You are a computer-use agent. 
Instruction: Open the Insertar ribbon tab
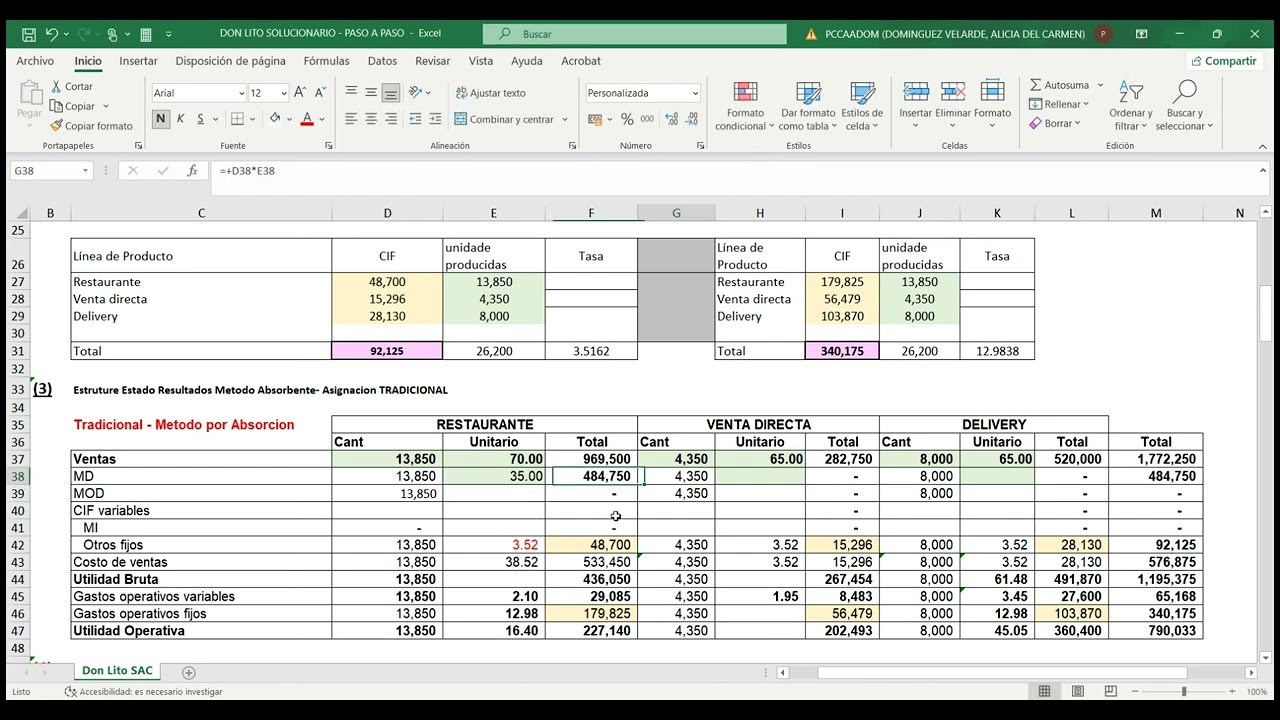[138, 61]
